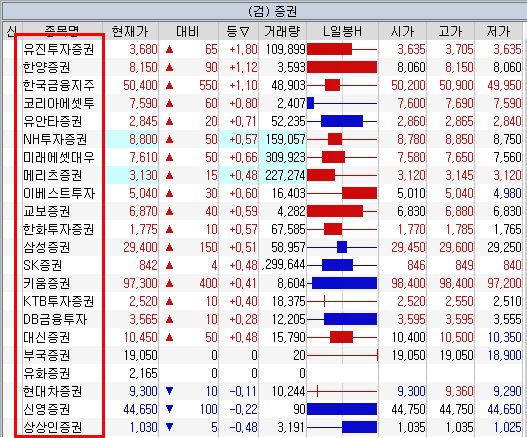Click the red candlestick bar for 한양증권
Image resolution: width=527 pixels, height=438 pixels.
coord(342,67)
